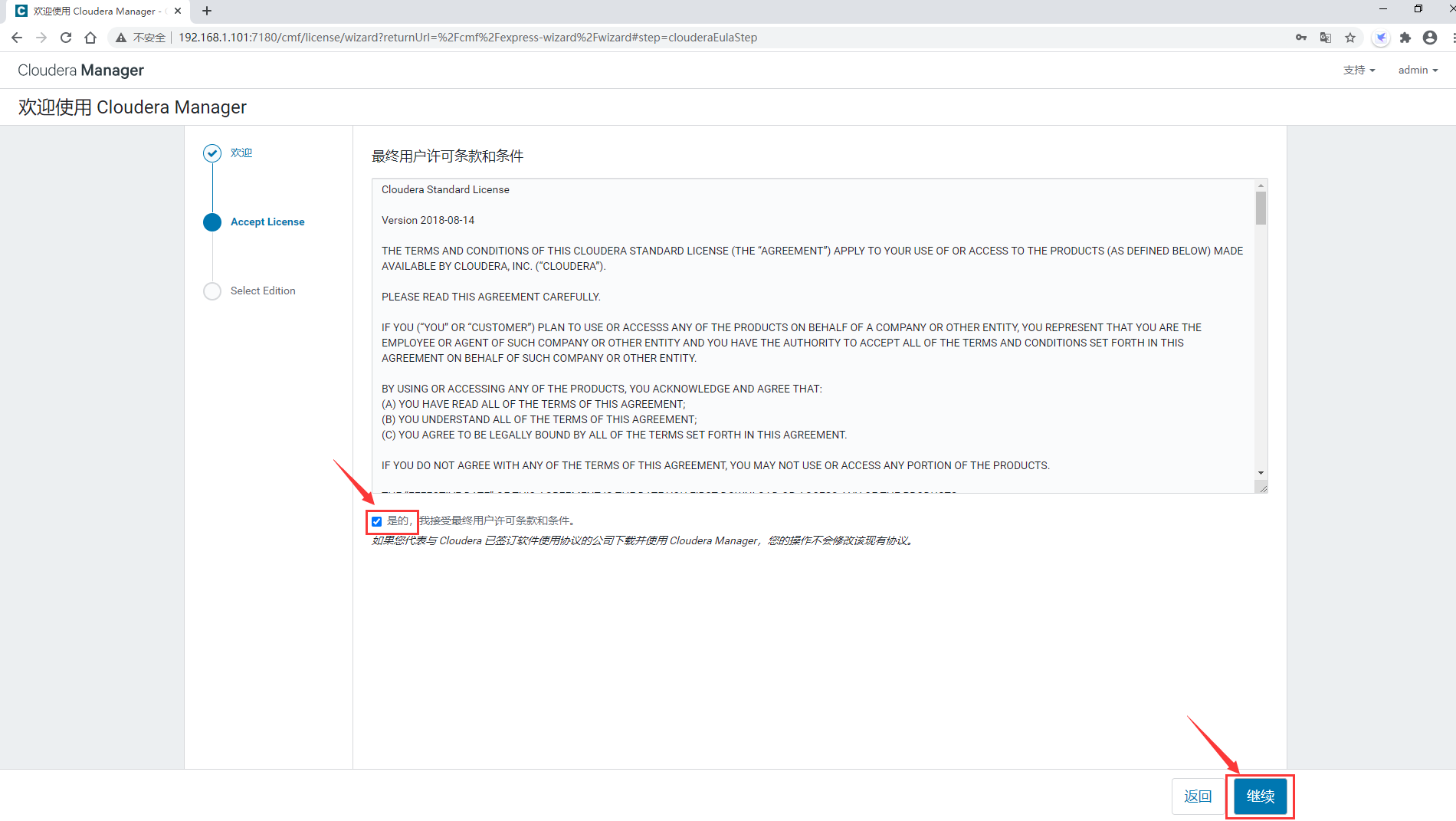Select the Accept License wizard step

267,222
